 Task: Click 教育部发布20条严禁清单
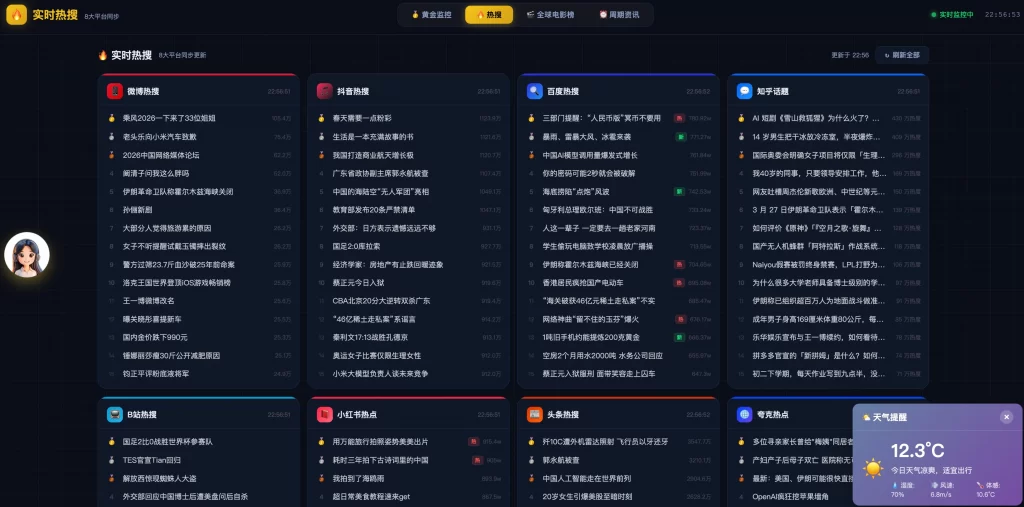coord(374,210)
